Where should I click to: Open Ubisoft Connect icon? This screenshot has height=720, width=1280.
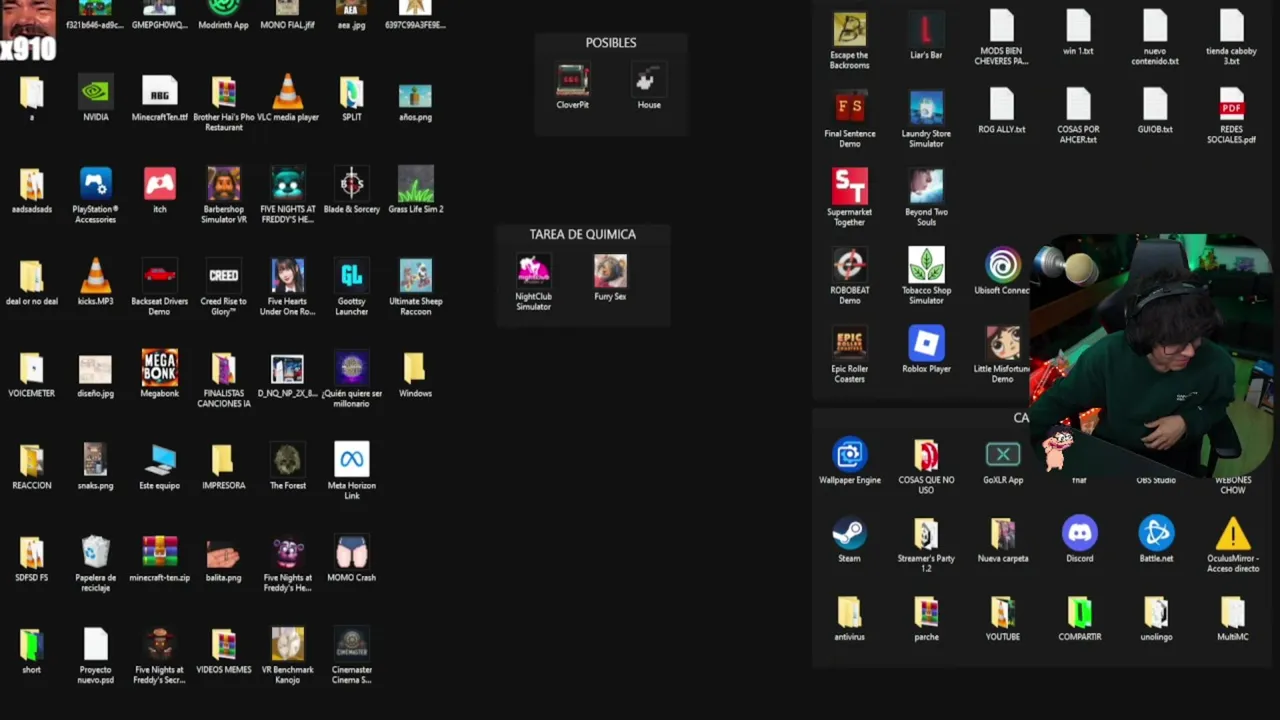(x=1002, y=264)
